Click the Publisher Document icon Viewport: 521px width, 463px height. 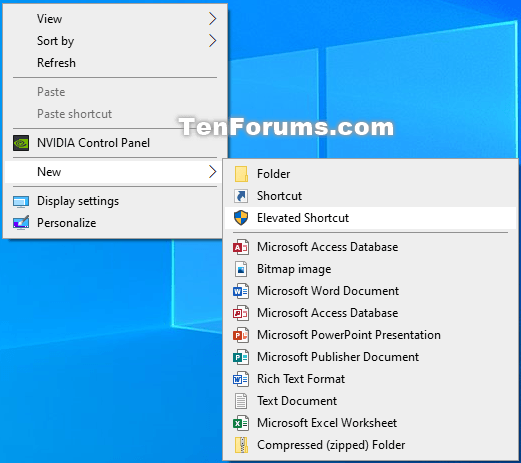[x=241, y=357]
